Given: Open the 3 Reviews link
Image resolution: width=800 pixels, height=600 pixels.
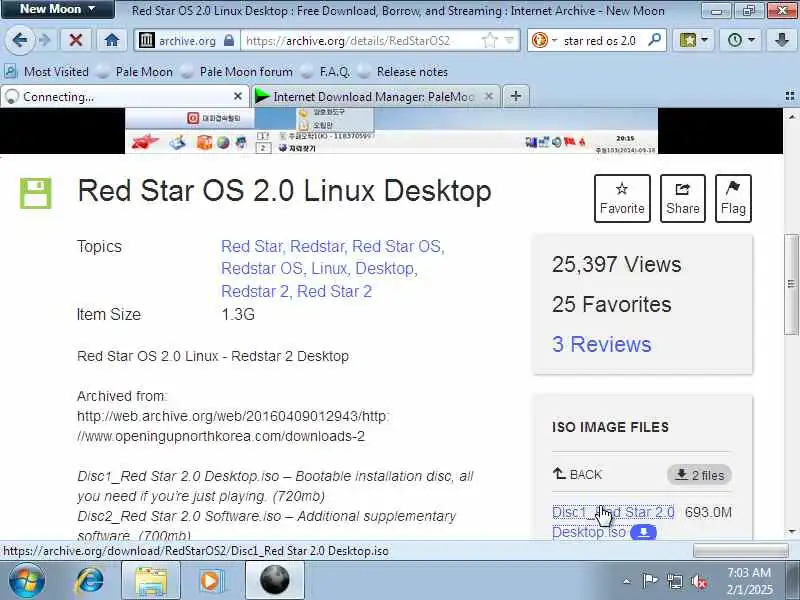Looking at the screenshot, I should coord(602,344).
